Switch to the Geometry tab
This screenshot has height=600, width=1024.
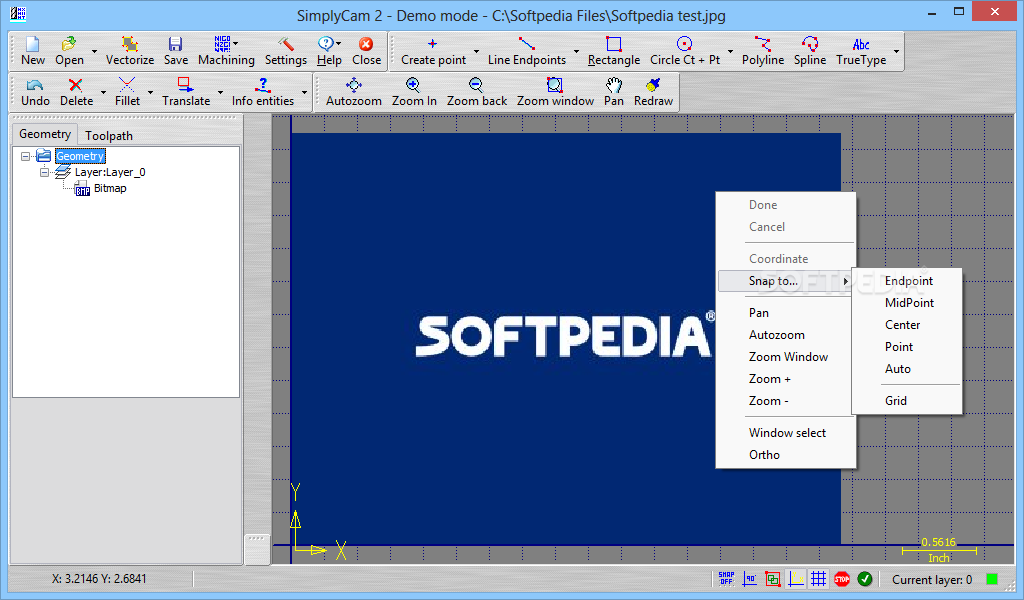click(x=45, y=134)
